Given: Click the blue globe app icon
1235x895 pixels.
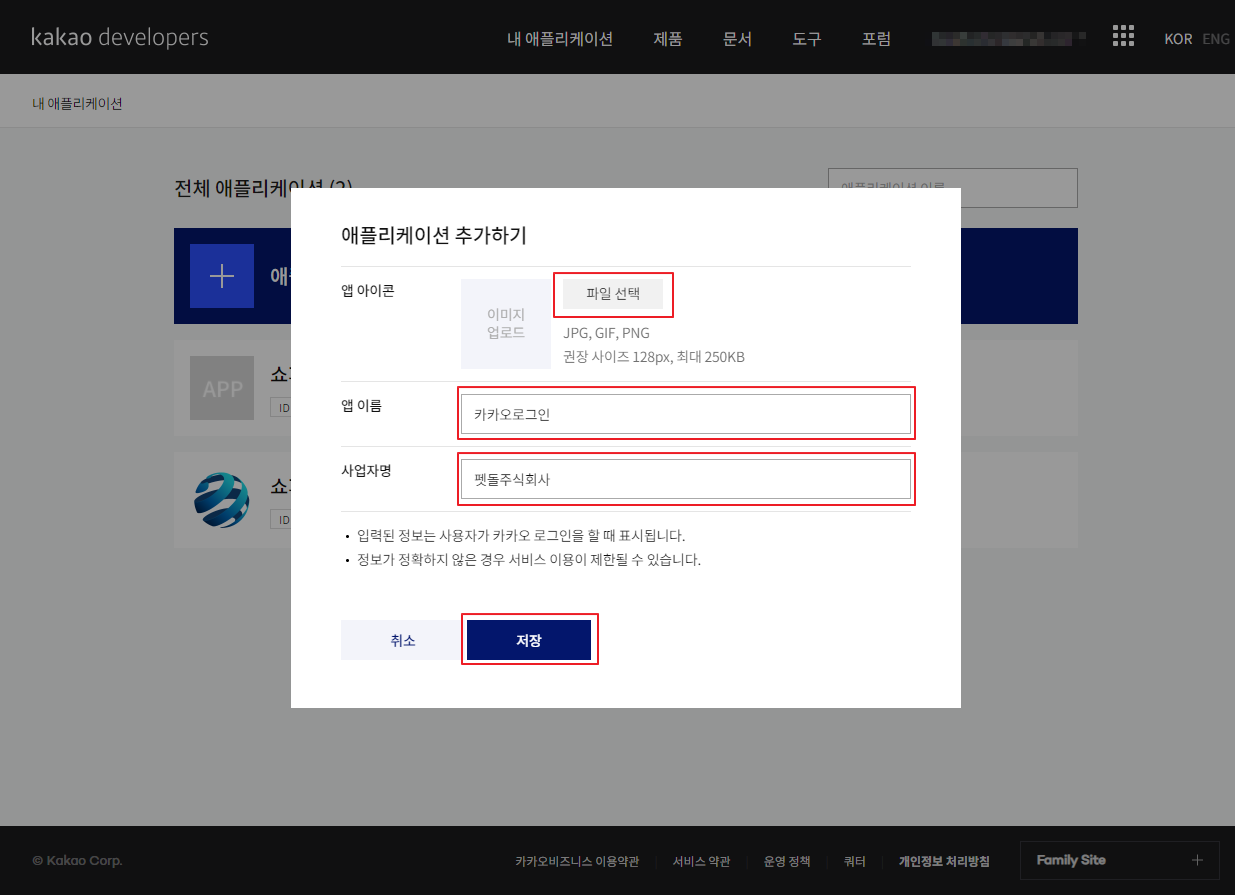Looking at the screenshot, I should pos(222,499).
